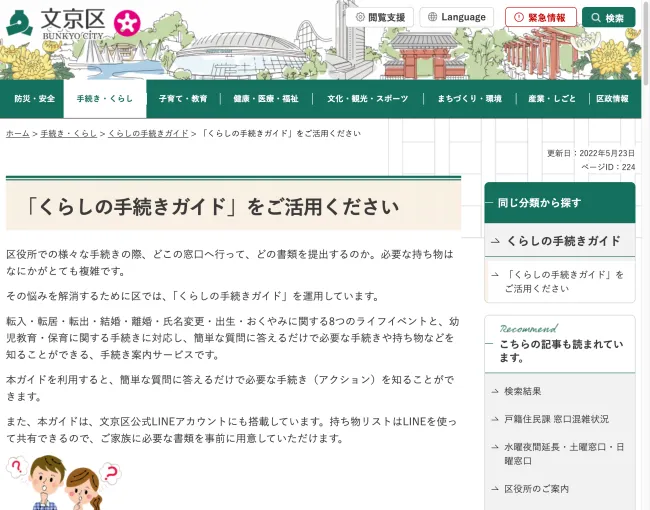Viewport: 650px width, 510px height.
Task: Click the couple with question marks illustration
Action: pos(63,482)
